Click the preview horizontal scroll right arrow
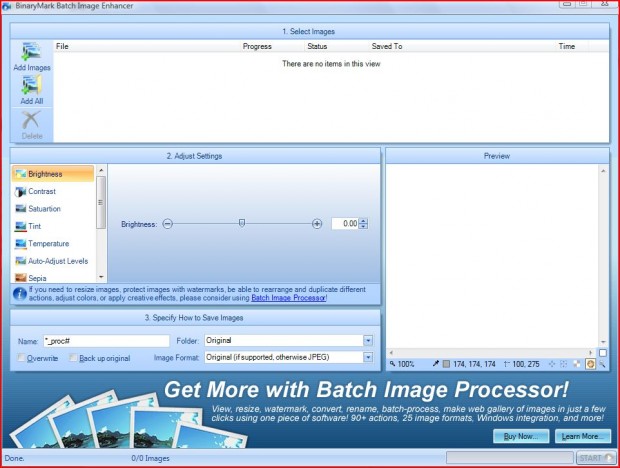The width and height of the screenshot is (620, 468). point(590,353)
